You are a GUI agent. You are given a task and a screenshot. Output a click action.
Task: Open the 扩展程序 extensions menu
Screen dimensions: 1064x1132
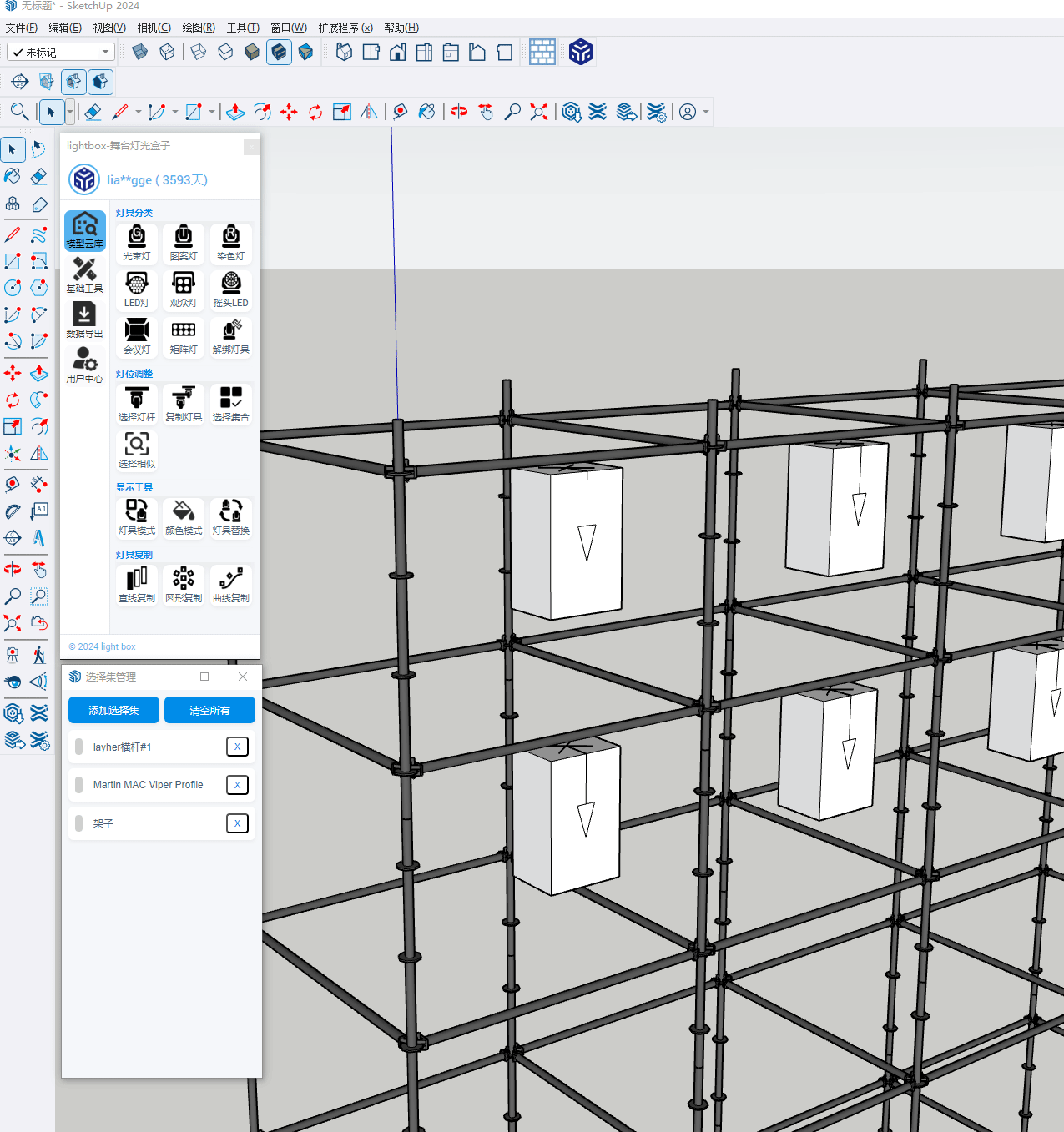(x=345, y=28)
